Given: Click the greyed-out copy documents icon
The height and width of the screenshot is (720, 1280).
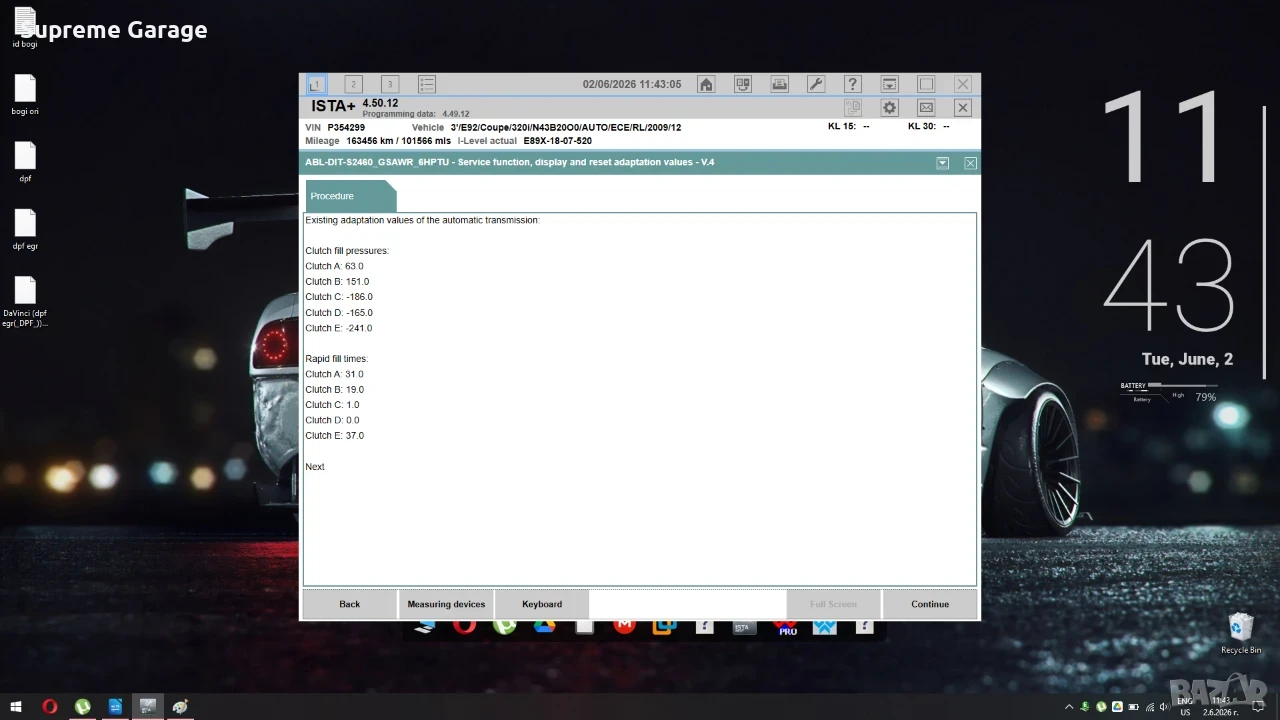Looking at the screenshot, I should click(853, 107).
